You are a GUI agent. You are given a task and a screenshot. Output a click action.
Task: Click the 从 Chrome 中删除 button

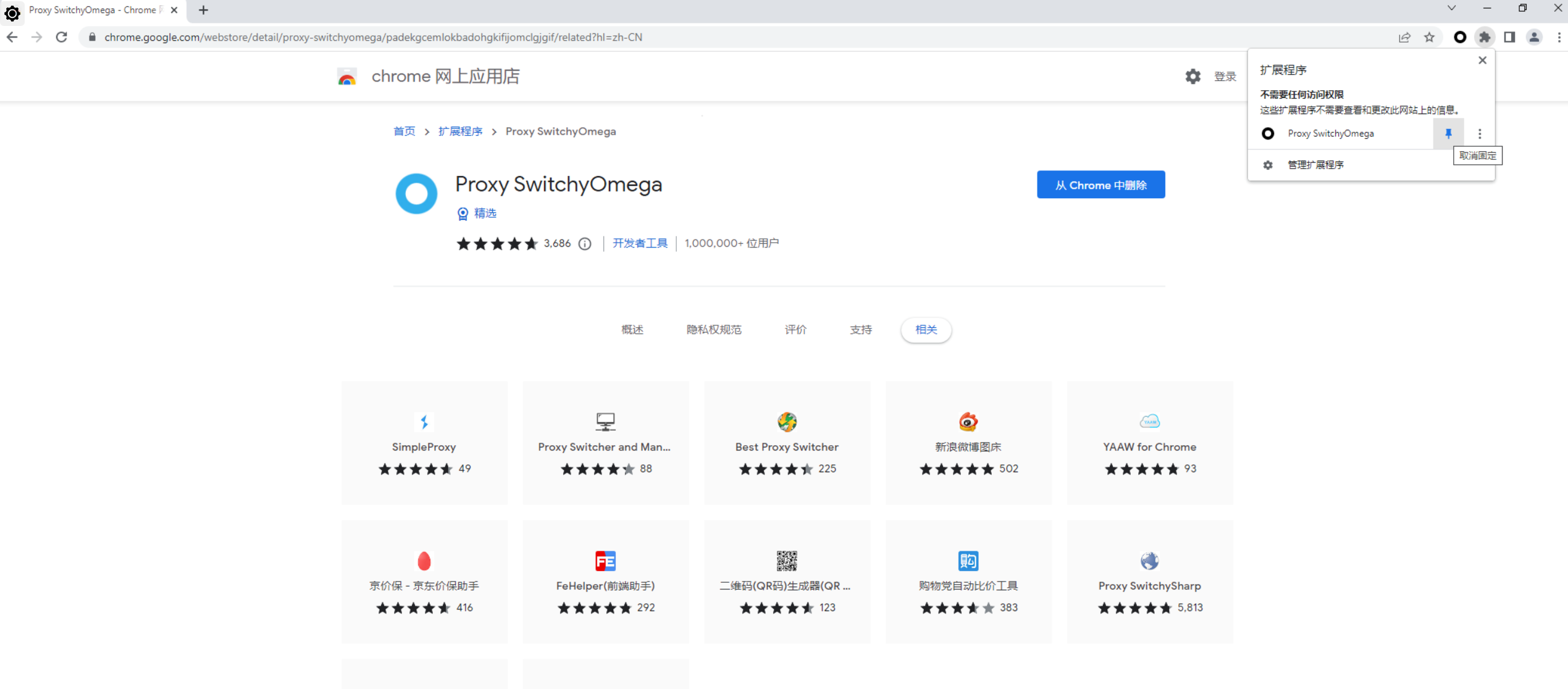coord(1101,185)
